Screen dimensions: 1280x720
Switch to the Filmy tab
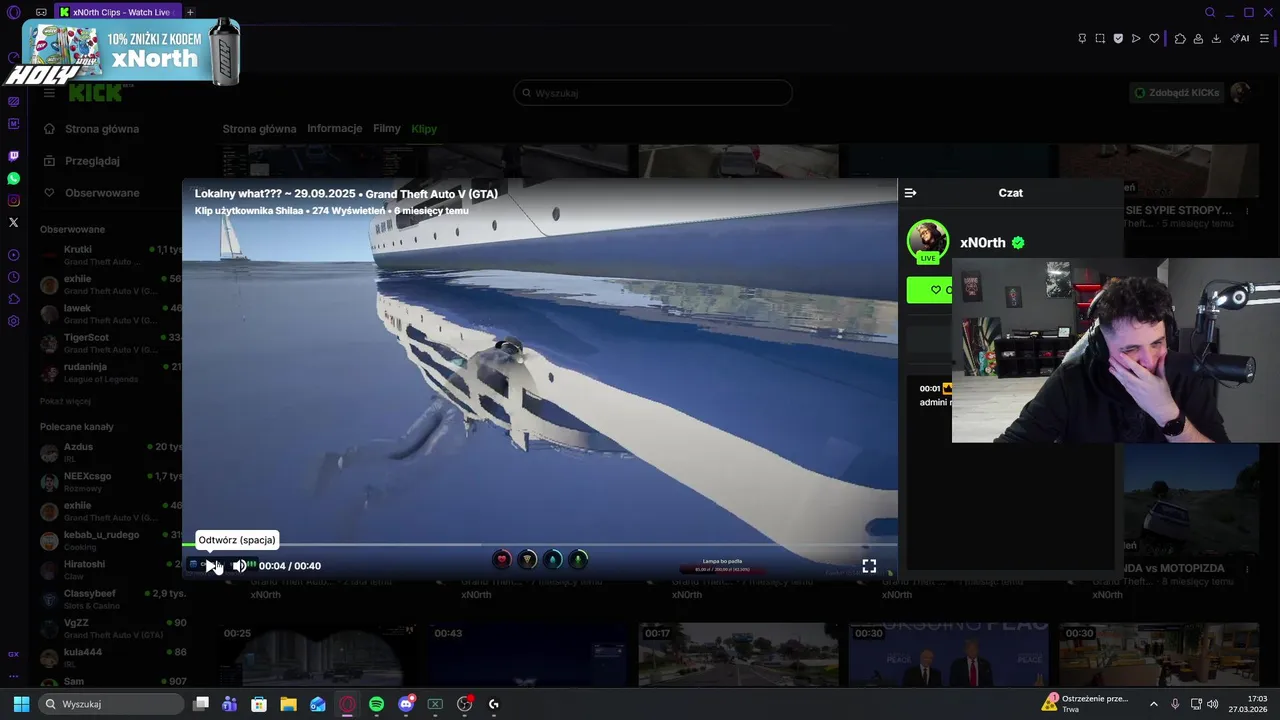coord(386,129)
